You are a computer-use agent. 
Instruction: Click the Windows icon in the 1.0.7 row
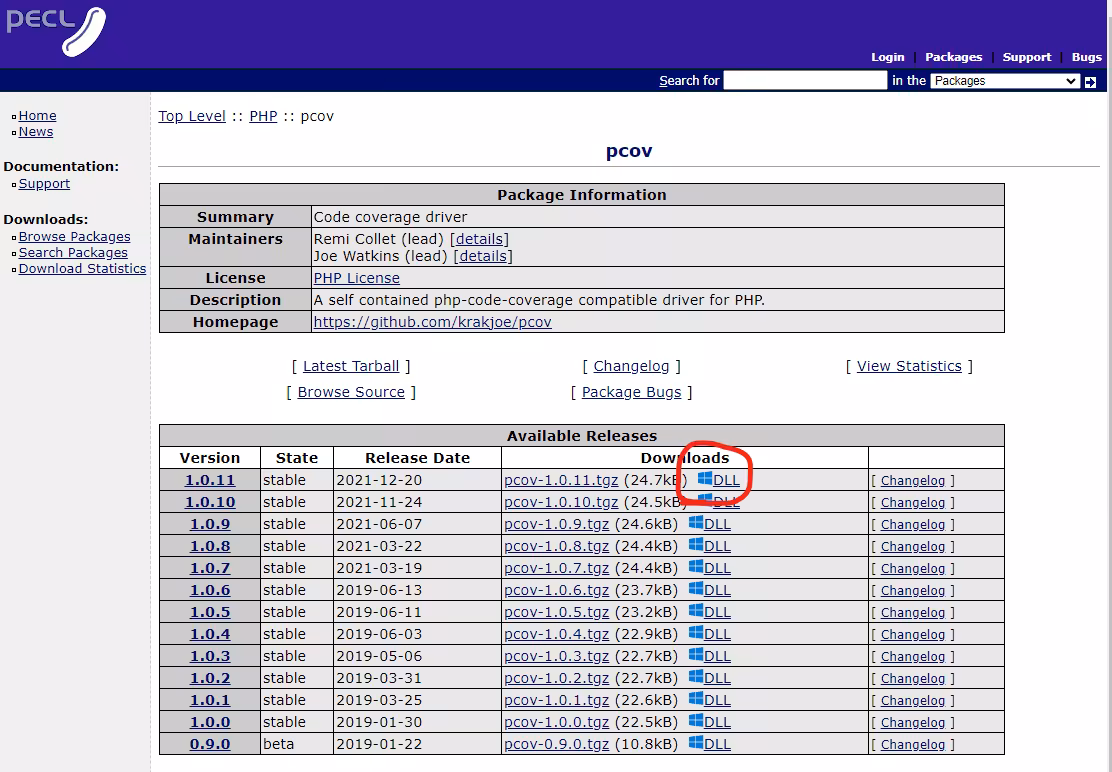[x=696, y=567]
